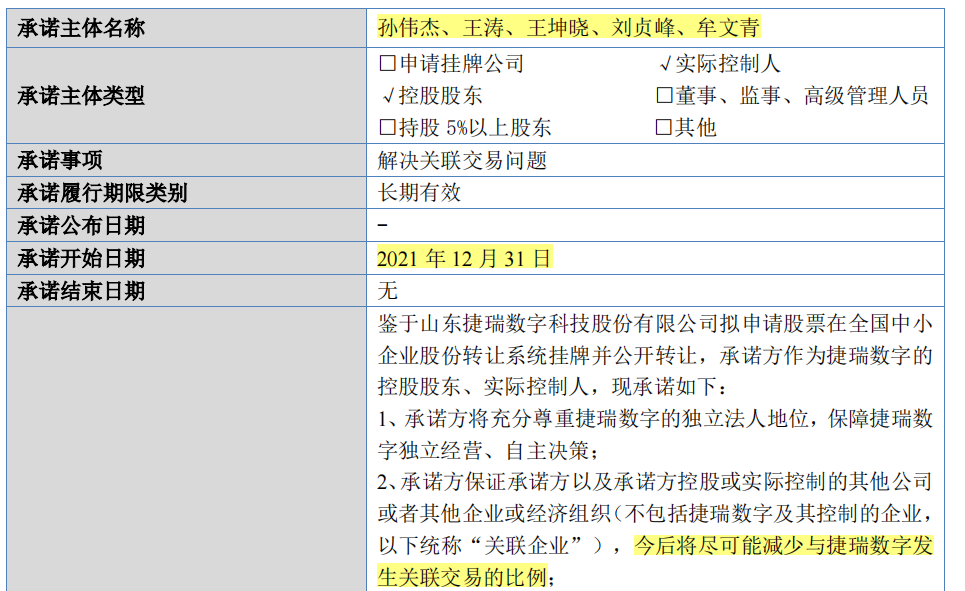This screenshot has height=591, width=965.
Task: Uncheck the 实际控制人 check mark
Action: point(665,64)
